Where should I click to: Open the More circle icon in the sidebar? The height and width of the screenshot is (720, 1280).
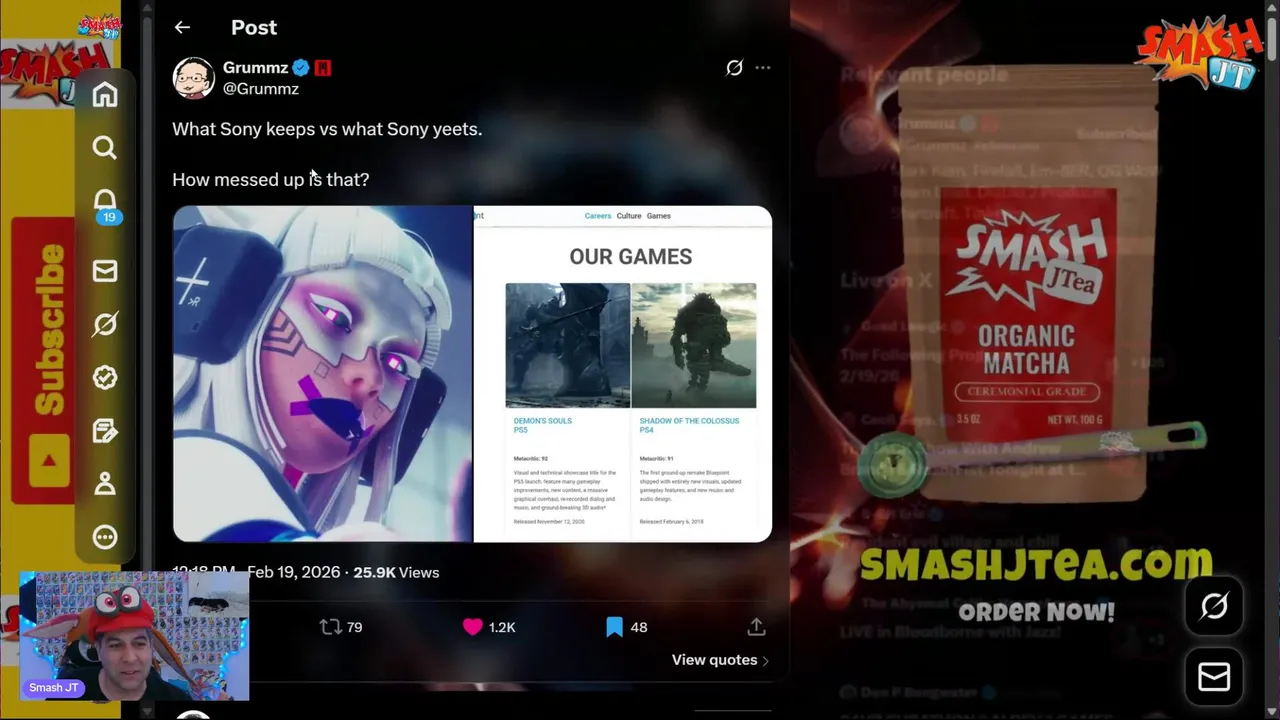(105, 537)
